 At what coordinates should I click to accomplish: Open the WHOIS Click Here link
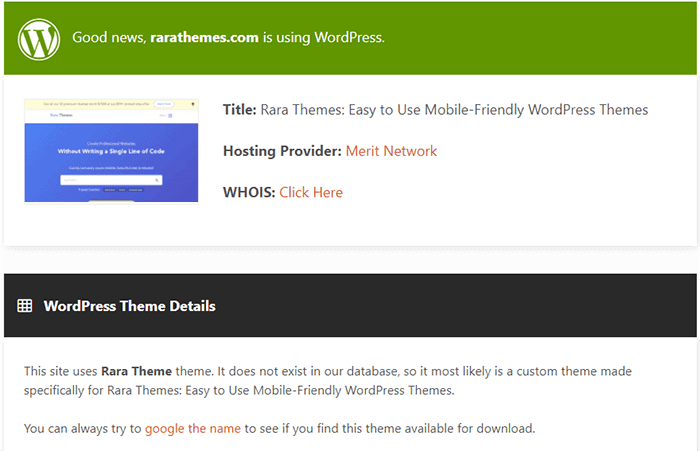click(x=311, y=192)
